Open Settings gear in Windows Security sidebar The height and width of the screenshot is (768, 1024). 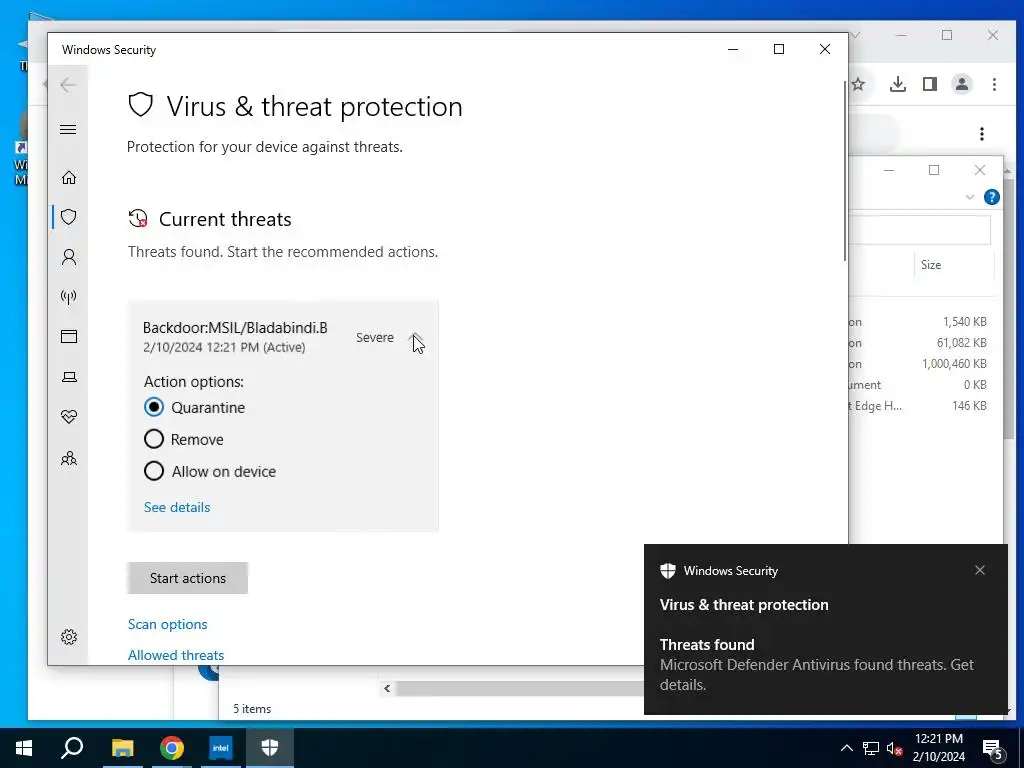pyautogui.click(x=69, y=637)
